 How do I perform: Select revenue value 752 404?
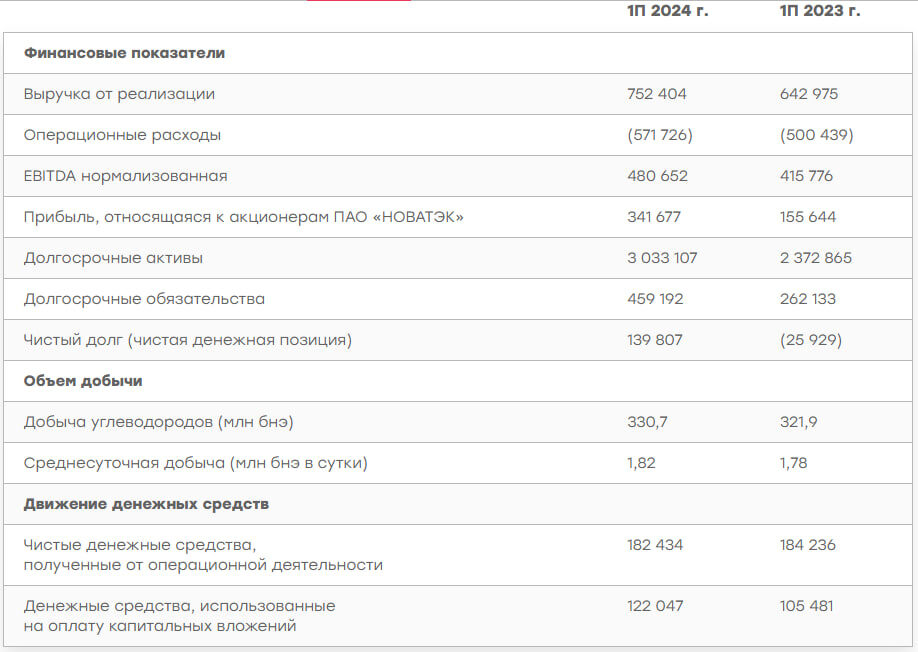click(x=657, y=94)
